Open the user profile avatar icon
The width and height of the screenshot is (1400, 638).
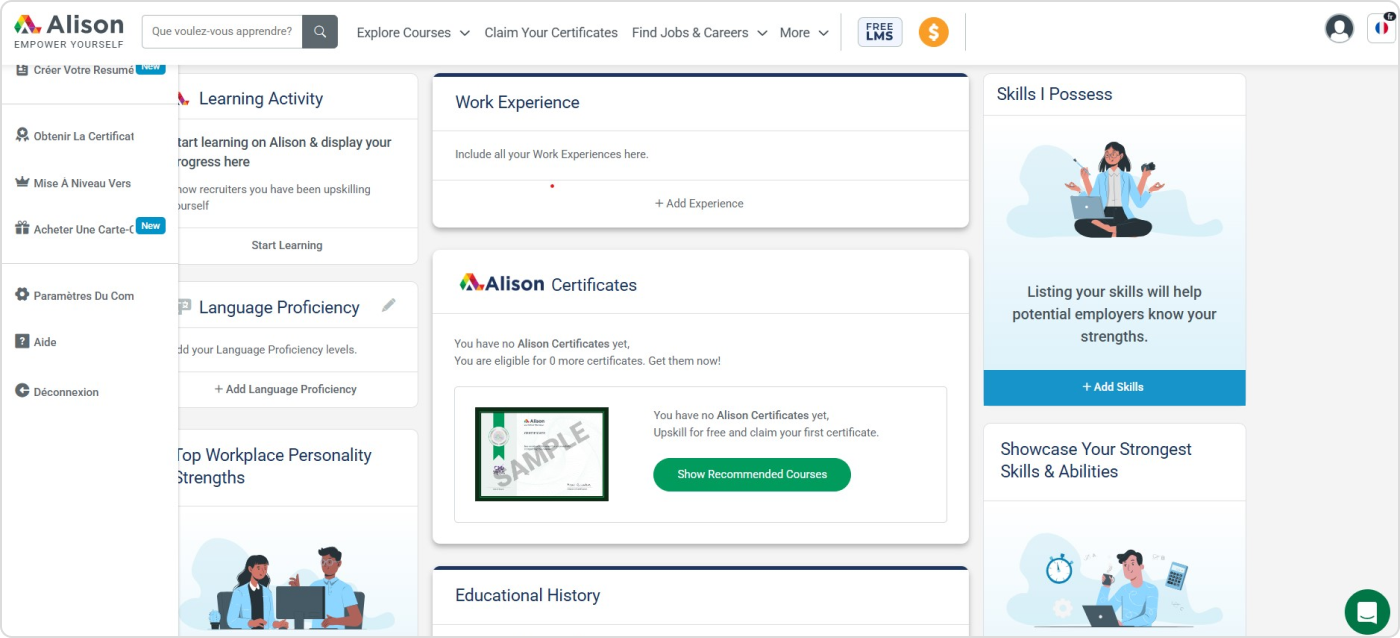(x=1339, y=29)
